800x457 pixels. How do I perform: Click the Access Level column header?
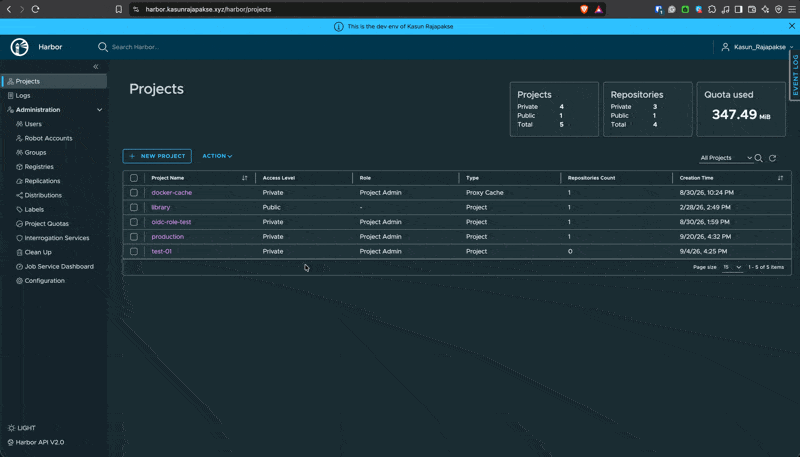pyautogui.click(x=279, y=178)
